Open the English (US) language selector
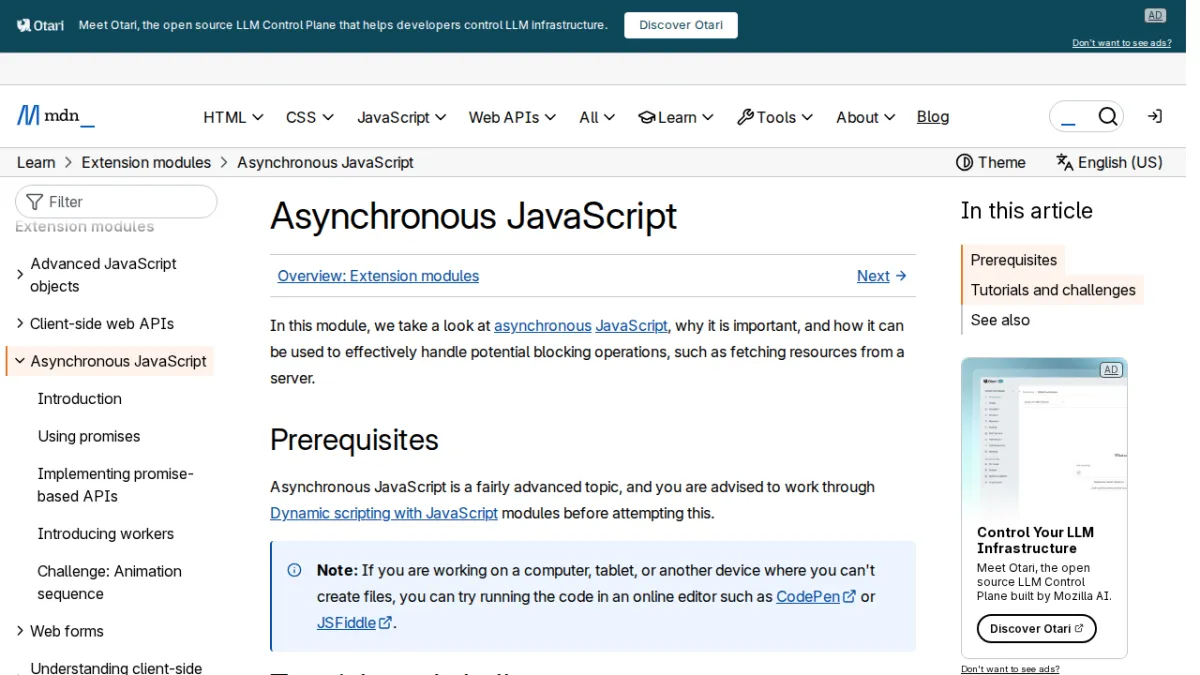The height and width of the screenshot is (675, 1200). [x=1109, y=162]
